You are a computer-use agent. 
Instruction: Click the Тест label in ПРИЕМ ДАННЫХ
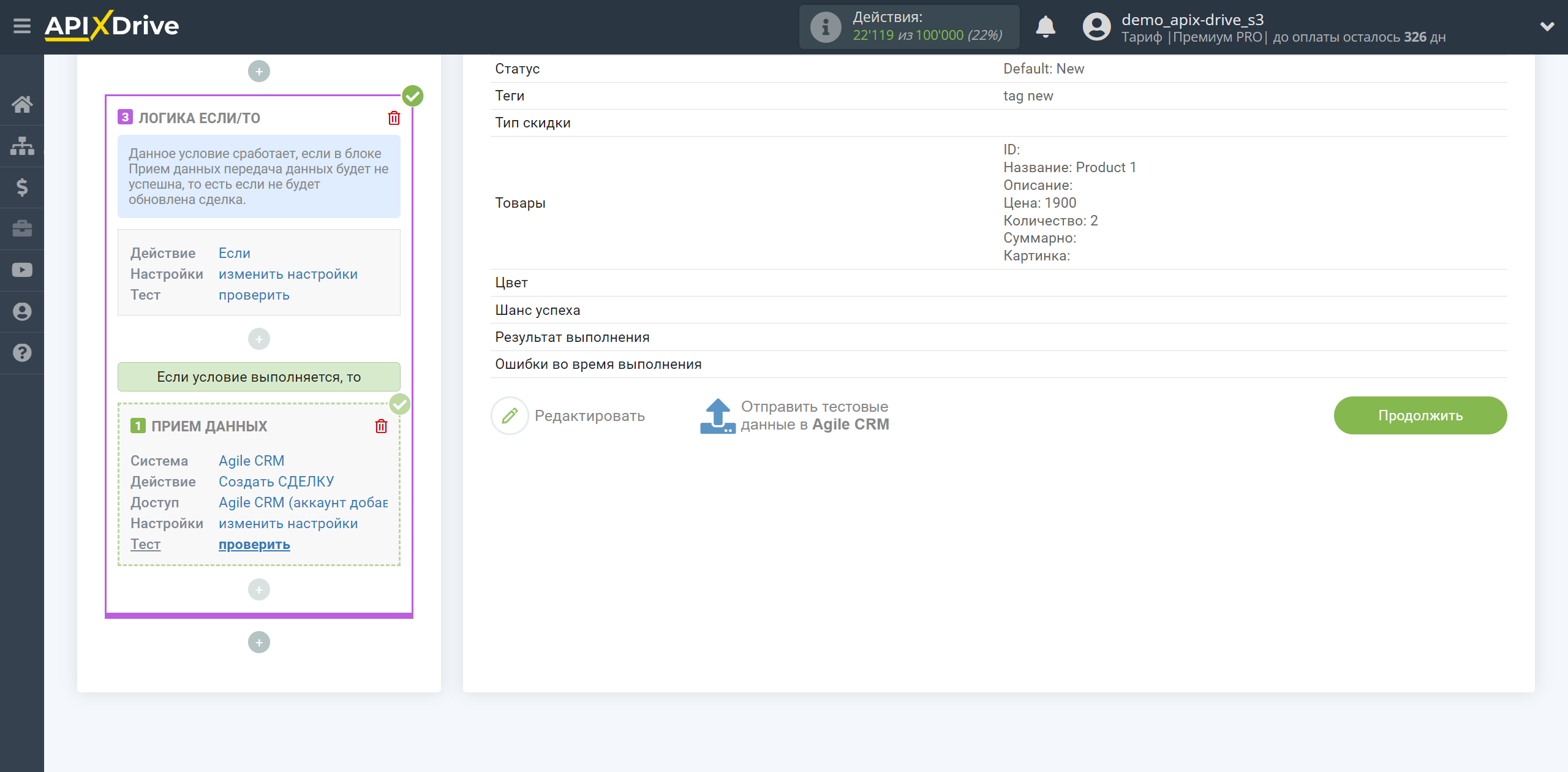coord(145,544)
